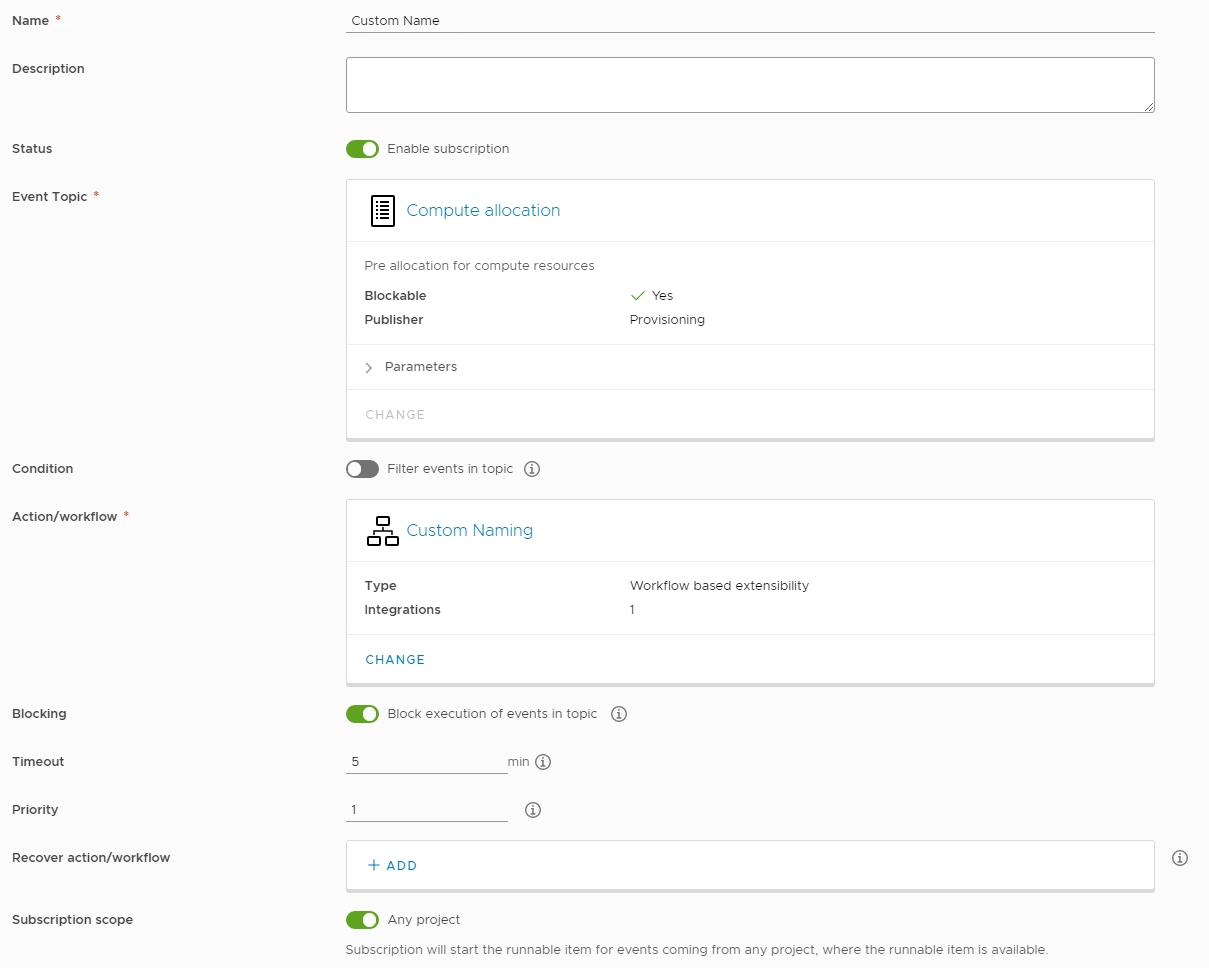The width and height of the screenshot is (1209, 968).
Task: Click info icon beside Block execution of events
Action: pyautogui.click(x=619, y=714)
